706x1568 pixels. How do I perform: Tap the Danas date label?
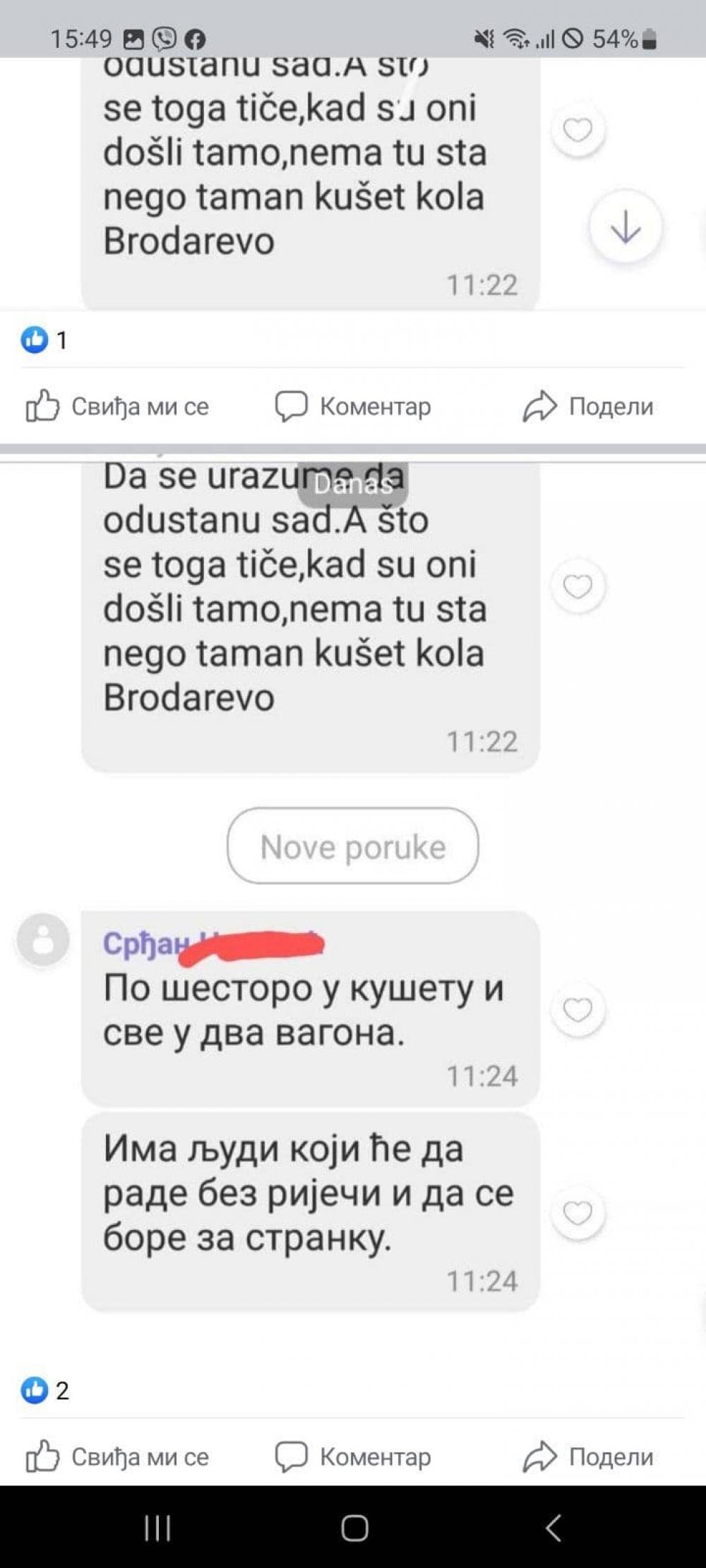point(353,484)
